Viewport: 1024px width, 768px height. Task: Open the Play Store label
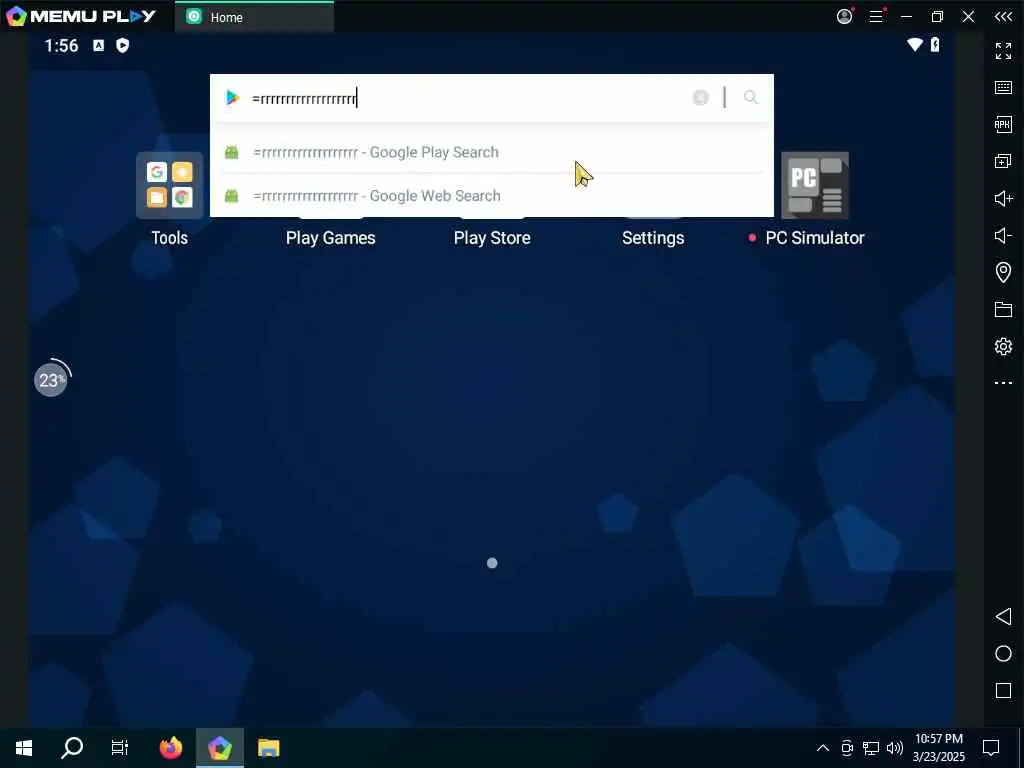(x=492, y=238)
